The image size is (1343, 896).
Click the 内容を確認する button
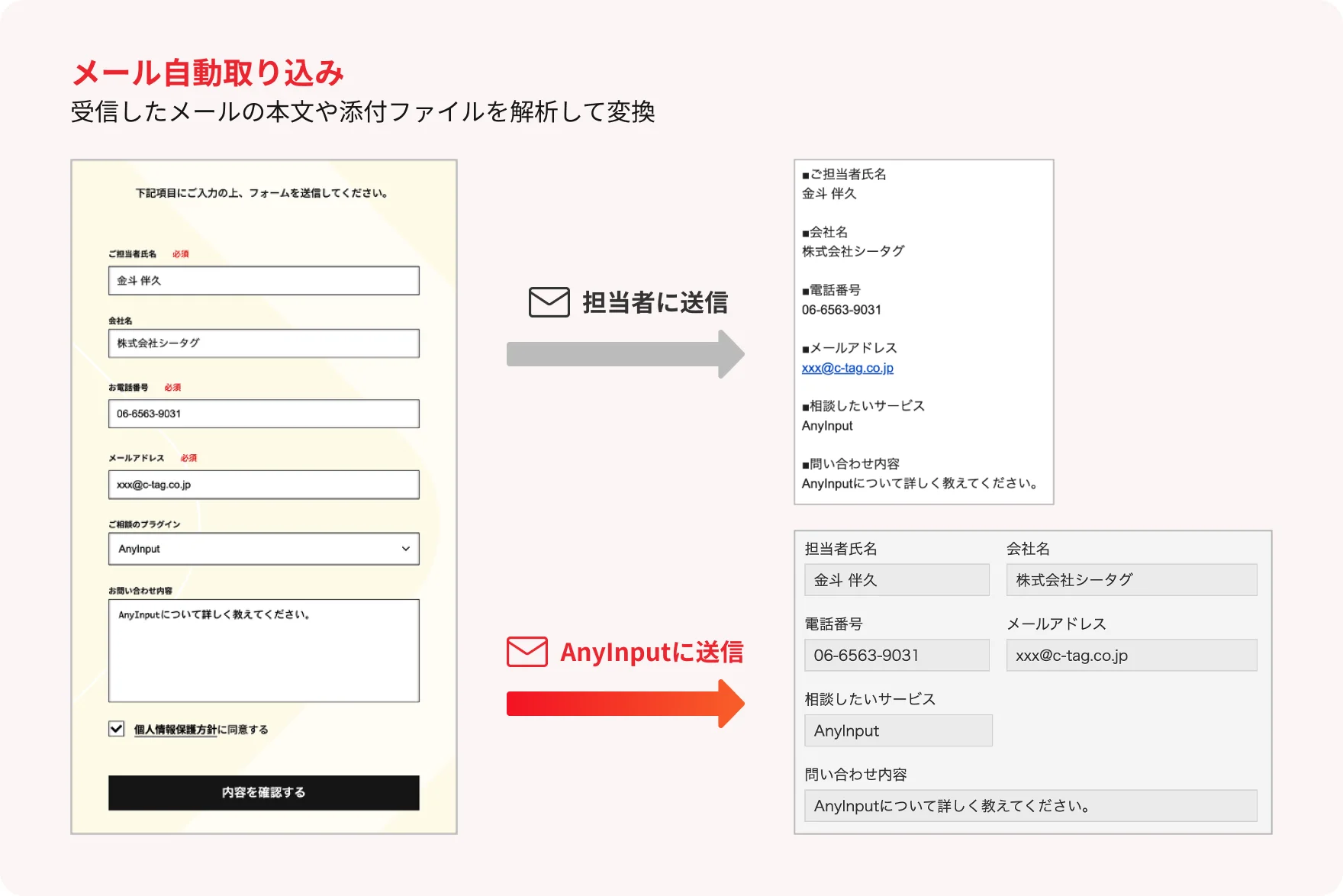pos(264,792)
